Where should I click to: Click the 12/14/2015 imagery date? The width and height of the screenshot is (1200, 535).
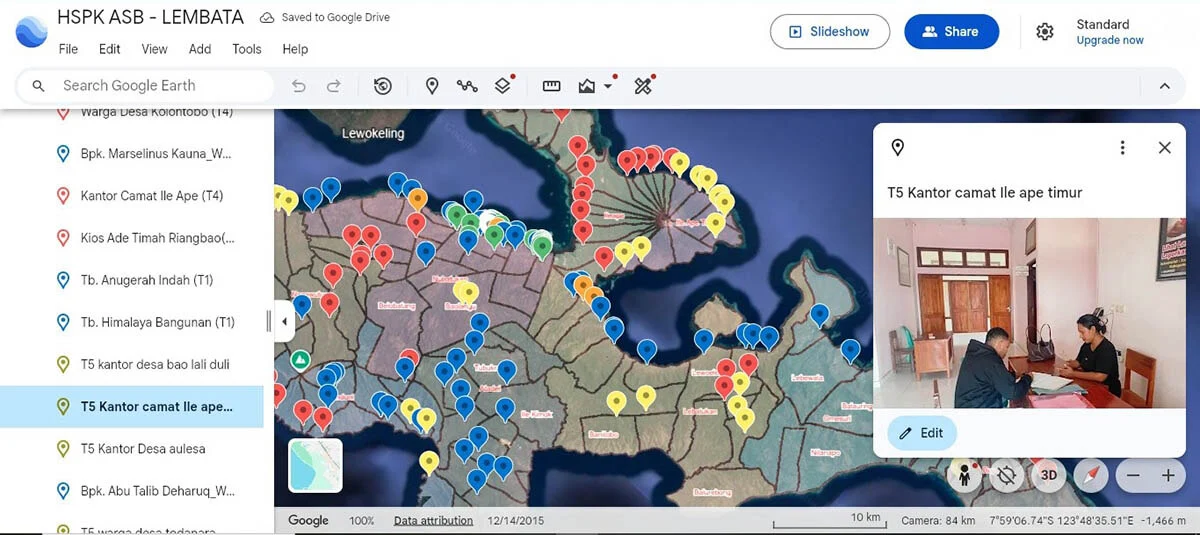[x=516, y=521]
